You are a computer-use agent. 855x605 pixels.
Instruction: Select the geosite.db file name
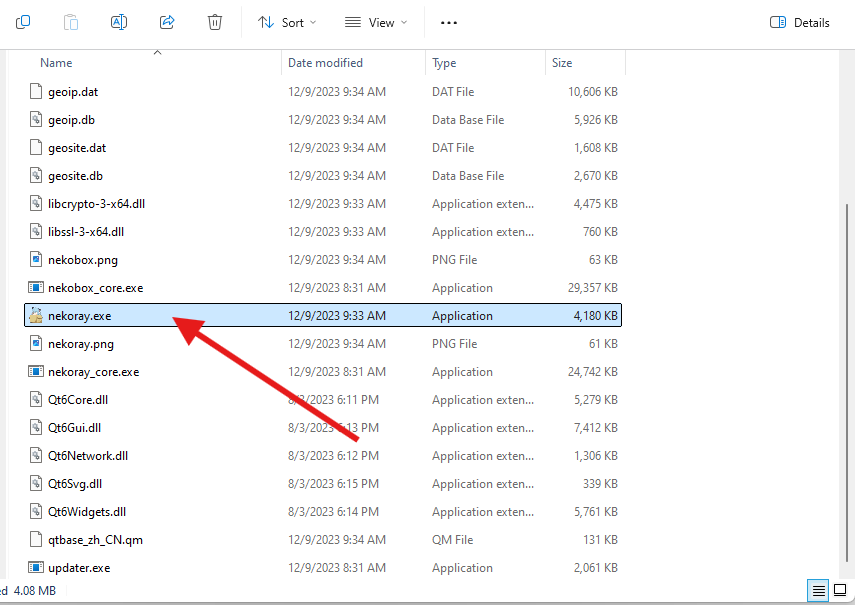pos(75,176)
